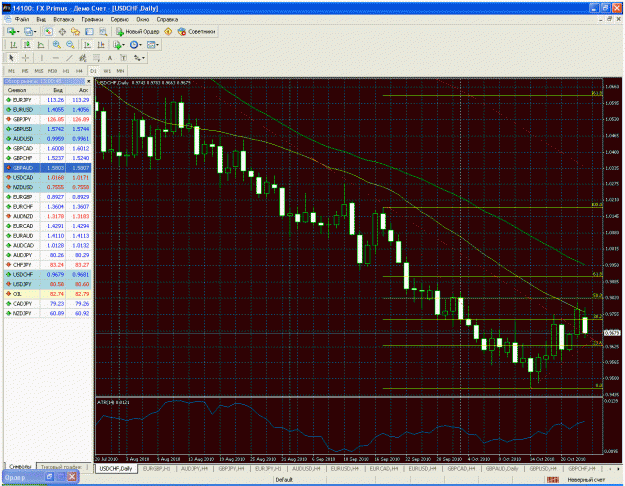Select the trendline drawing tool
Screen dimensions: 625x486
[69, 58]
